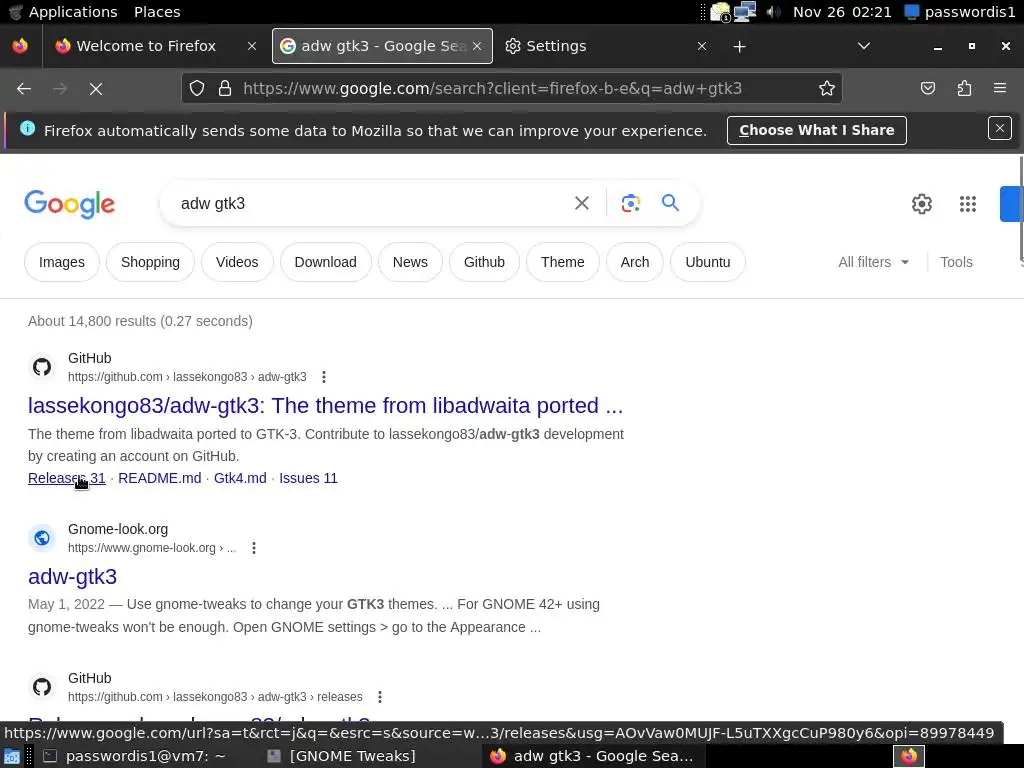Click the page vertical scrollbar
This screenshot has width=1024, height=768.
pyautogui.click(x=1021, y=210)
